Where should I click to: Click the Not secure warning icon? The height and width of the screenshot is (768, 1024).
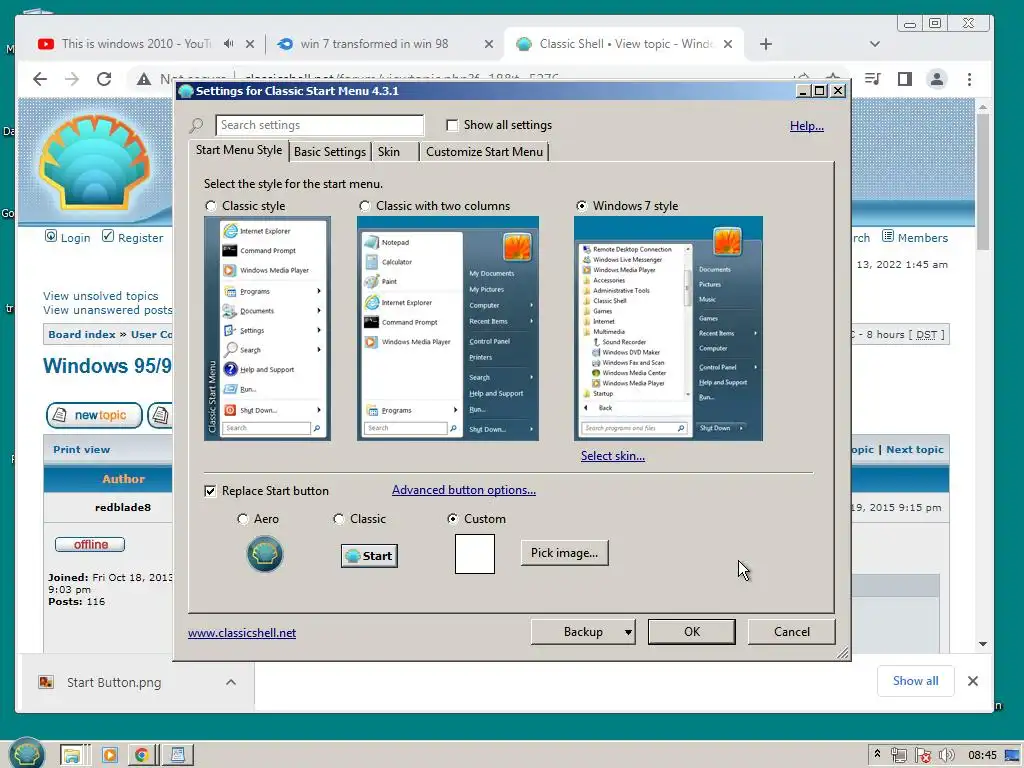point(144,79)
